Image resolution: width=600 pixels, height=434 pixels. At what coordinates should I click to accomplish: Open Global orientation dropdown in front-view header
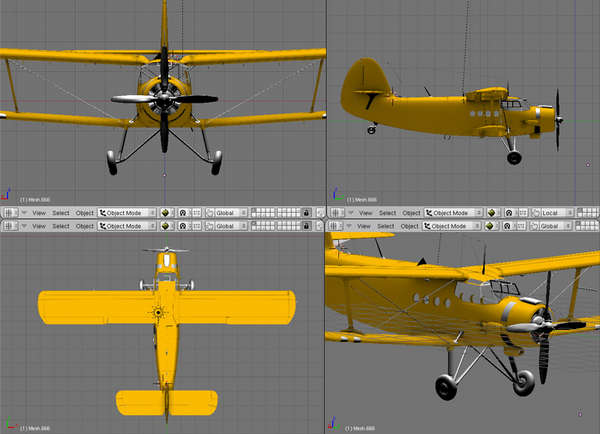pos(231,213)
